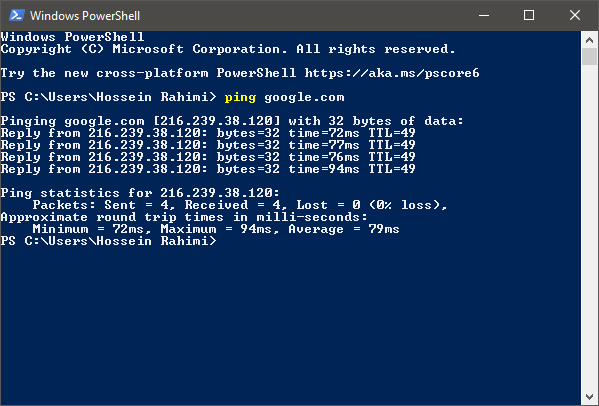Click the reply line showing time=94ms
This screenshot has width=599, height=406.
[208, 169]
